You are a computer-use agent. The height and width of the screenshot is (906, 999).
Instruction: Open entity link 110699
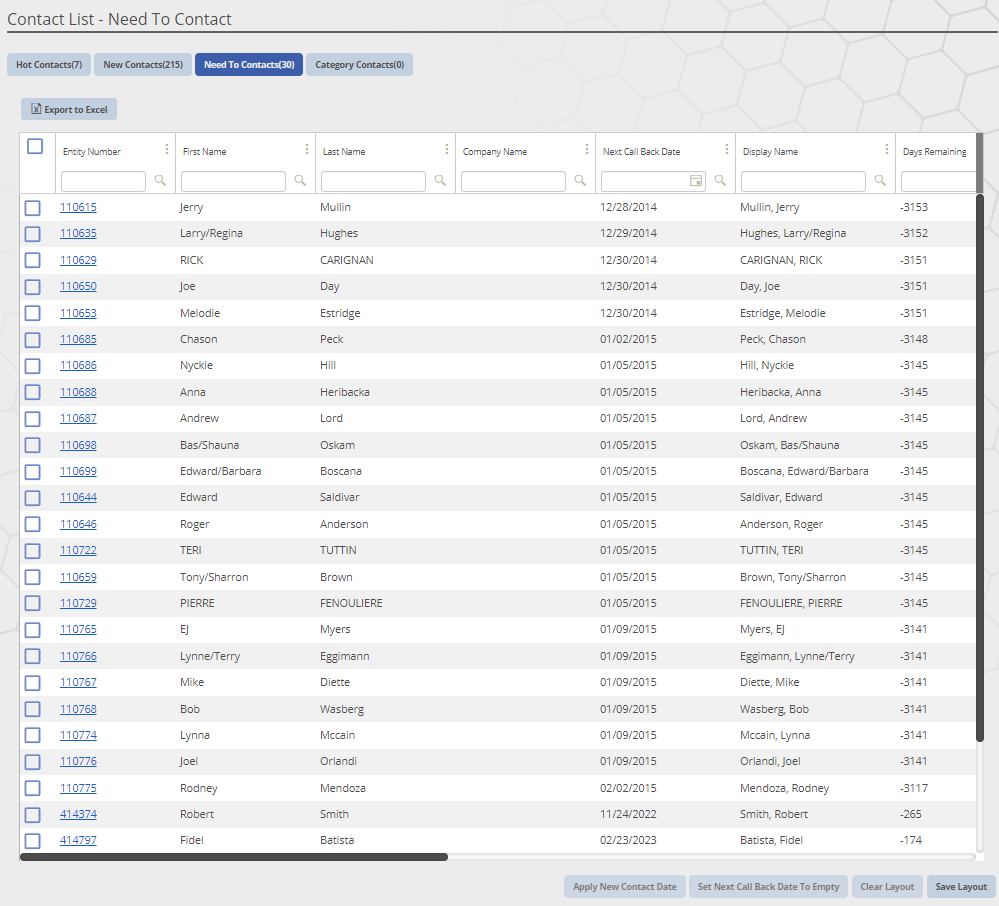pyautogui.click(x=78, y=471)
